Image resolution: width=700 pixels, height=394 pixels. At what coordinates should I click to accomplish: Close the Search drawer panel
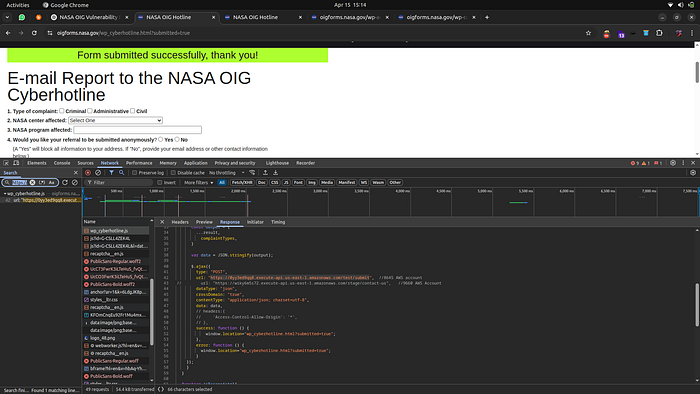[x=75, y=173]
